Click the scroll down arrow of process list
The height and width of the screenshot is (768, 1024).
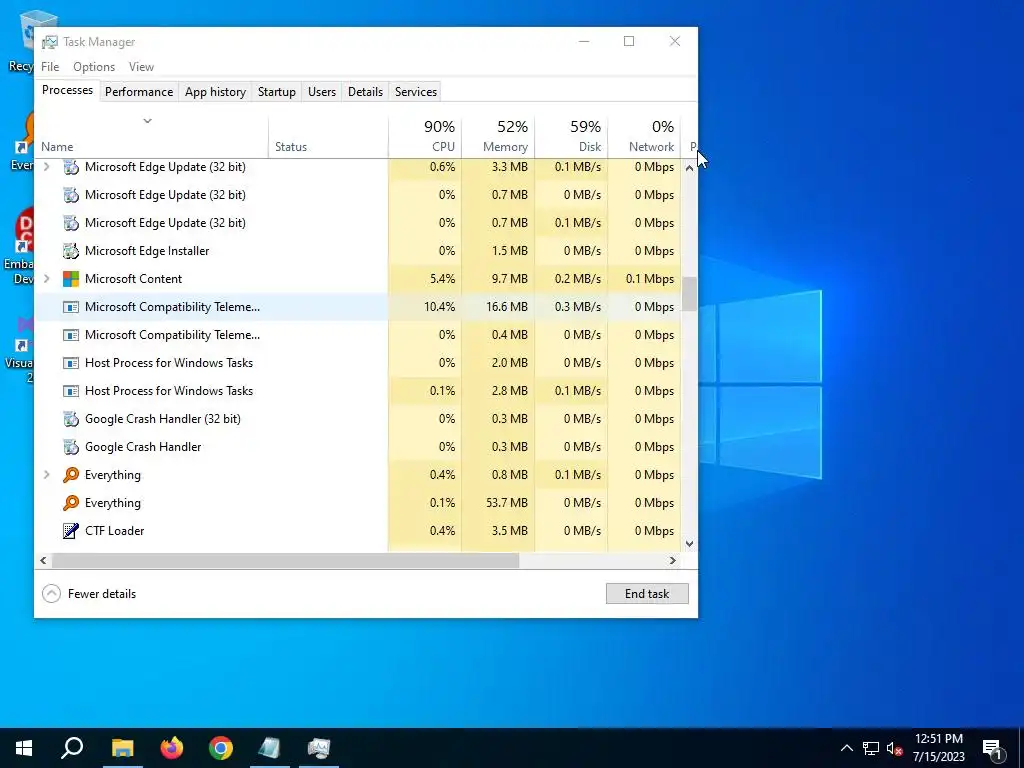coord(690,543)
